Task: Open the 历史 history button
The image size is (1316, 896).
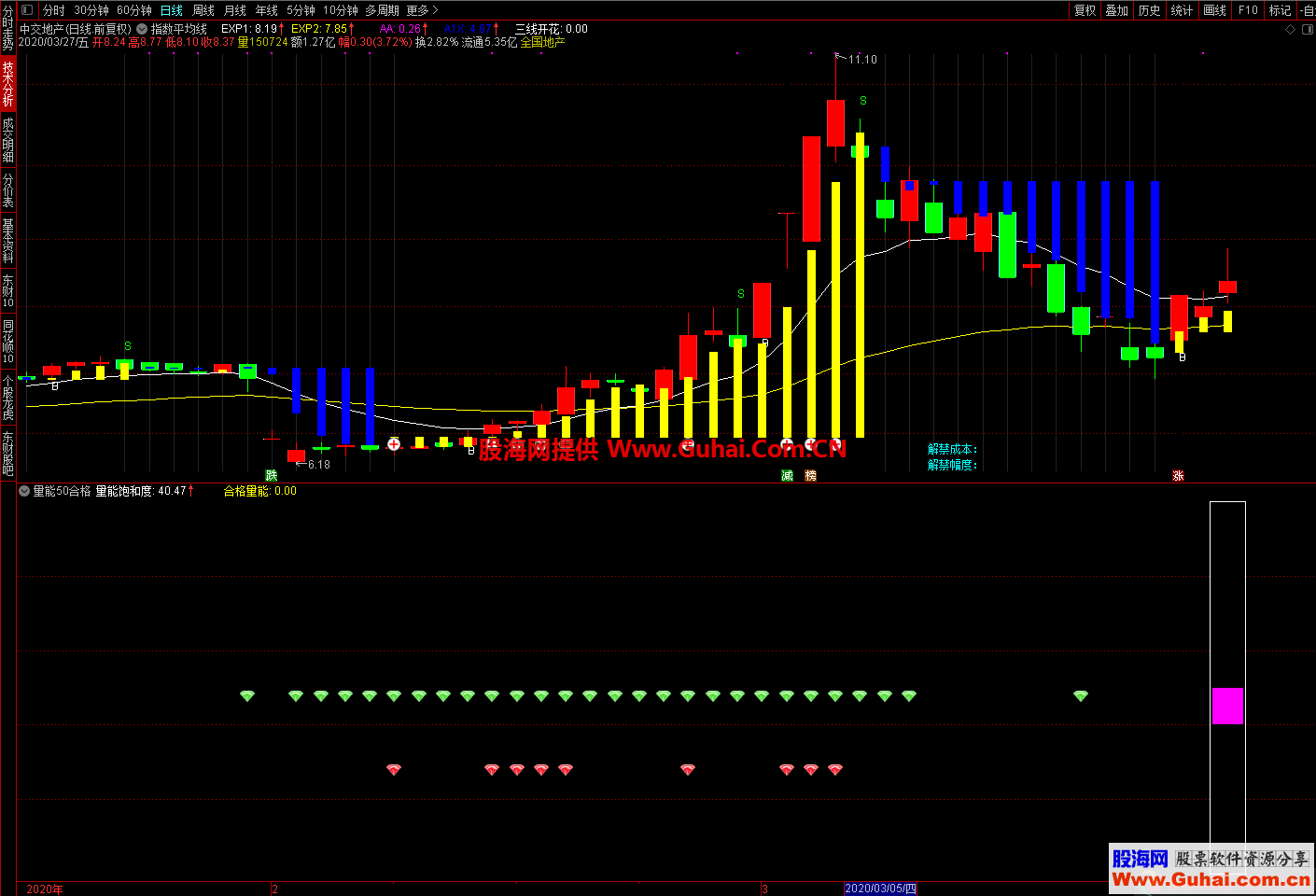Action: tap(1150, 10)
